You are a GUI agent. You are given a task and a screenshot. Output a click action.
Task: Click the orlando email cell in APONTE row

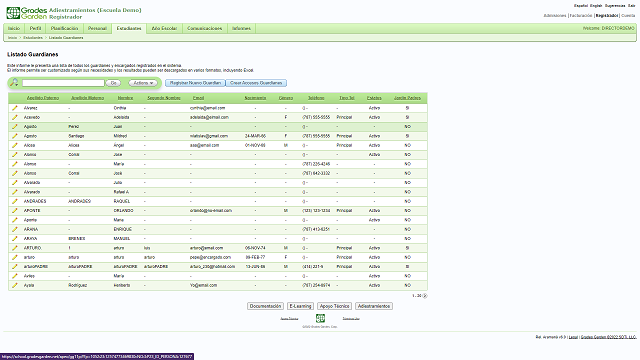pyautogui.click(x=211, y=211)
